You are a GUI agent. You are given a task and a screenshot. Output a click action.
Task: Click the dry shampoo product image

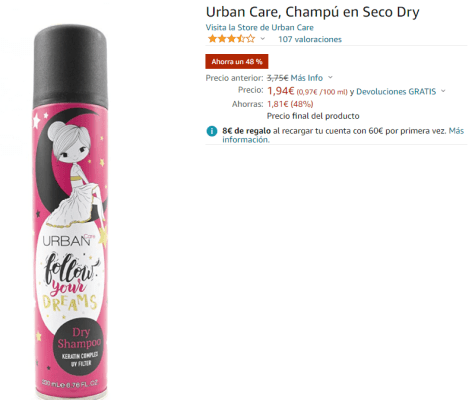(70, 212)
